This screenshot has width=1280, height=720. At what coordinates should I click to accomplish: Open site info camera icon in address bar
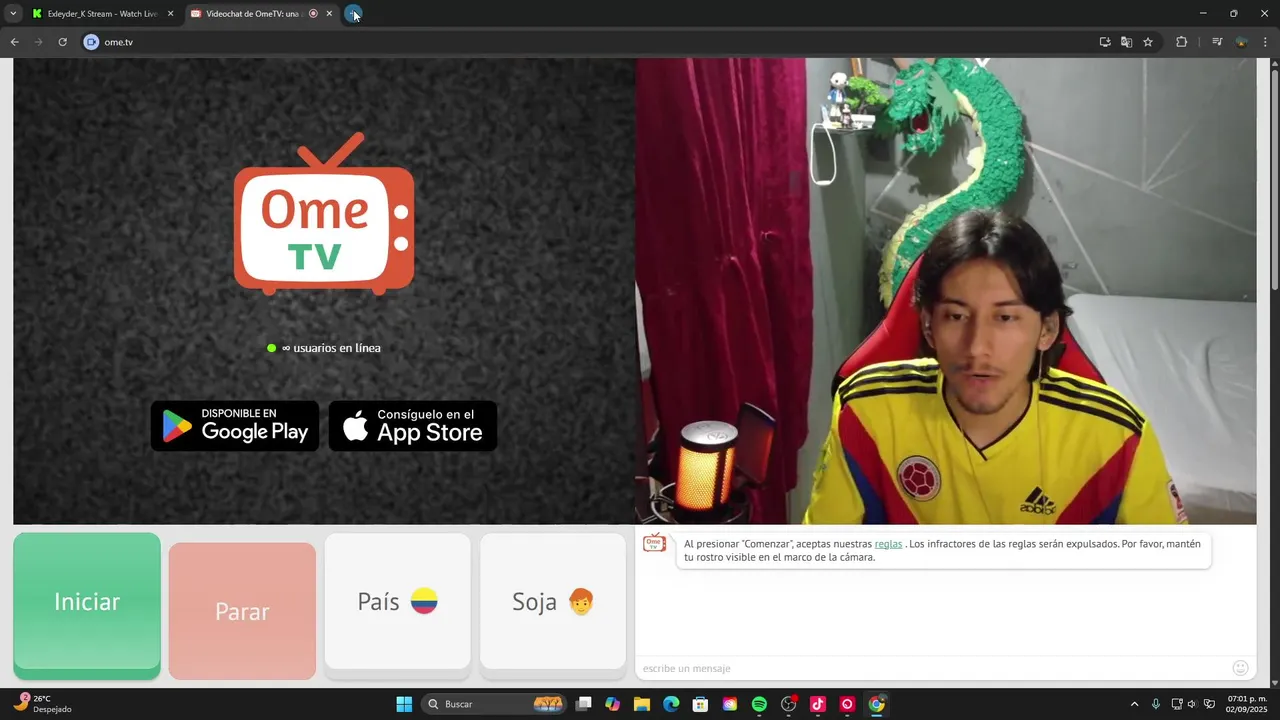coord(91,42)
